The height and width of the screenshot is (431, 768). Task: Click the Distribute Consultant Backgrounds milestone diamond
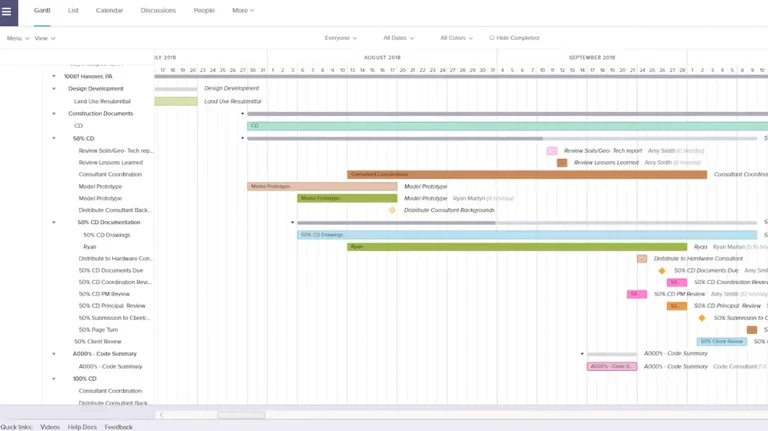point(392,210)
